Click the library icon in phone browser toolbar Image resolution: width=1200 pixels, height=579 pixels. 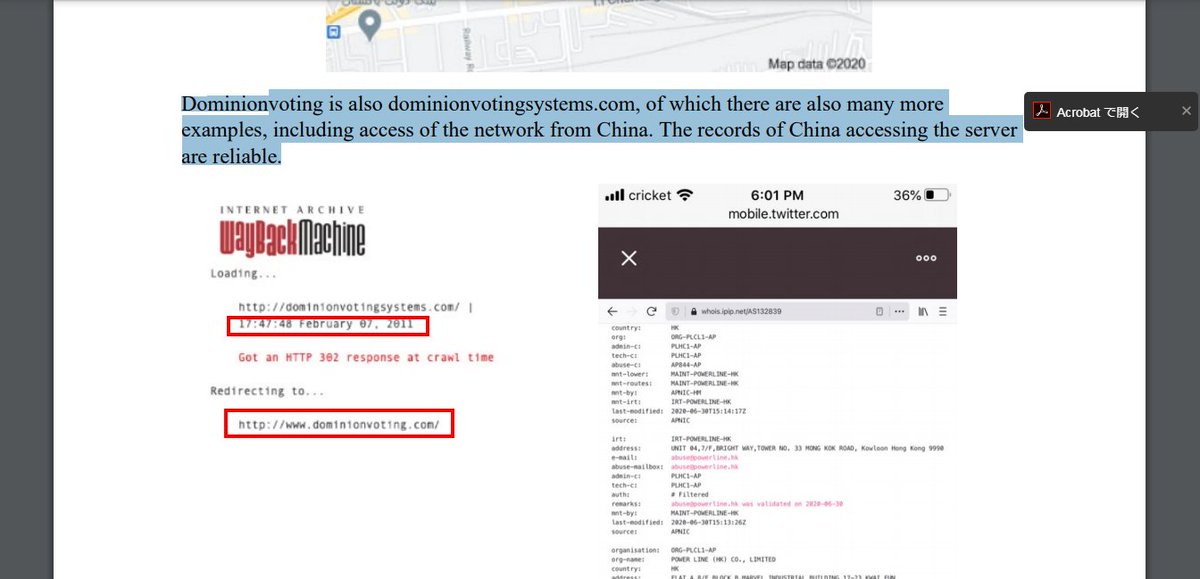[923, 312]
